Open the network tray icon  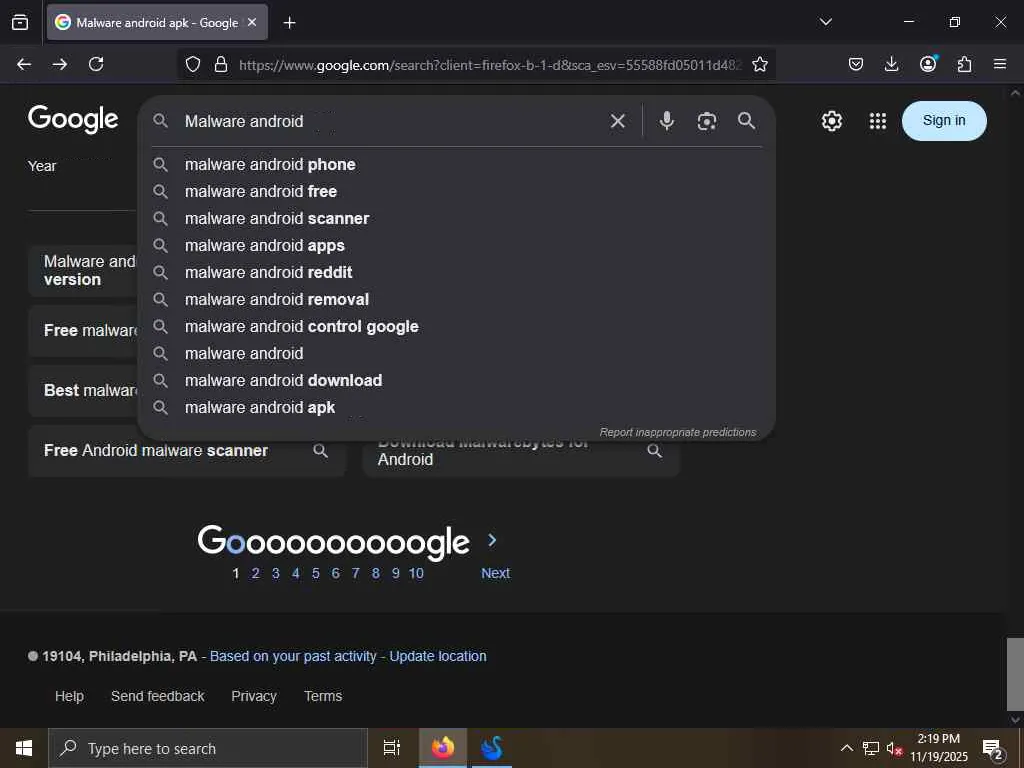(871, 748)
